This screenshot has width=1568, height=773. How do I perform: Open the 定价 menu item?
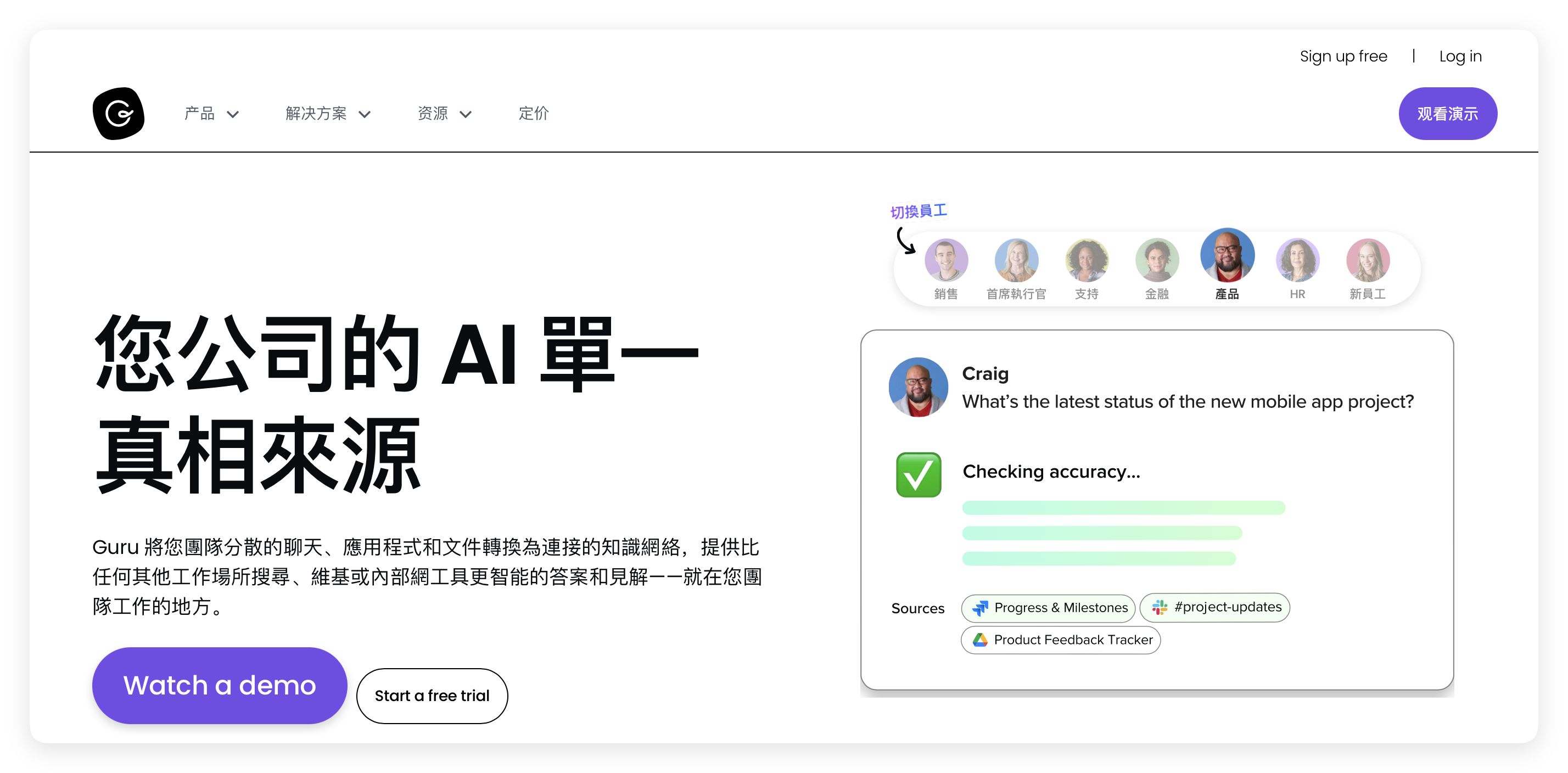pyautogui.click(x=533, y=114)
